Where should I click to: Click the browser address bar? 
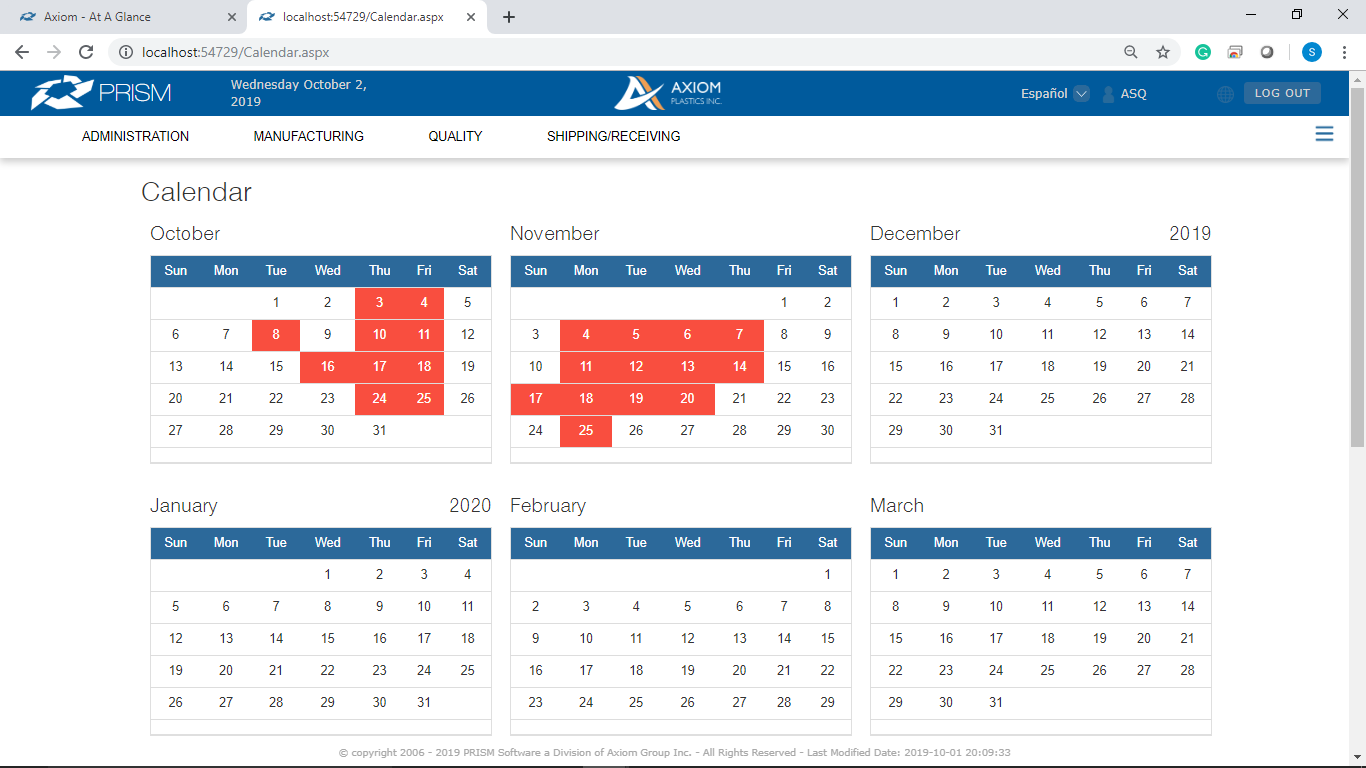coord(620,52)
